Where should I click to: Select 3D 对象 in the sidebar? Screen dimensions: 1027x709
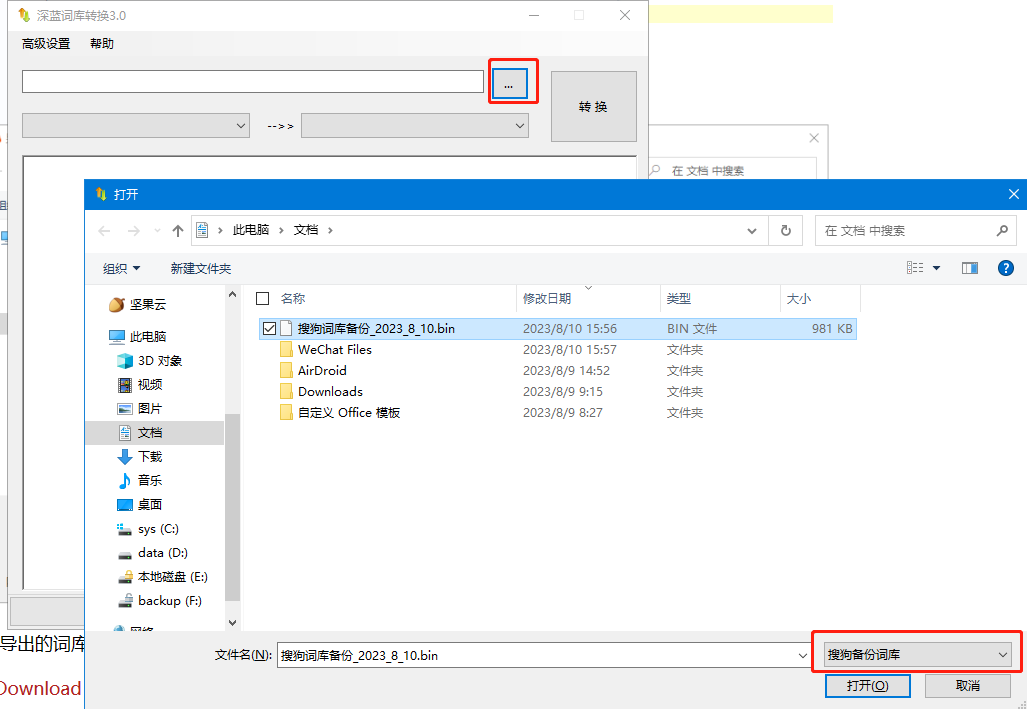click(x=160, y=361)
